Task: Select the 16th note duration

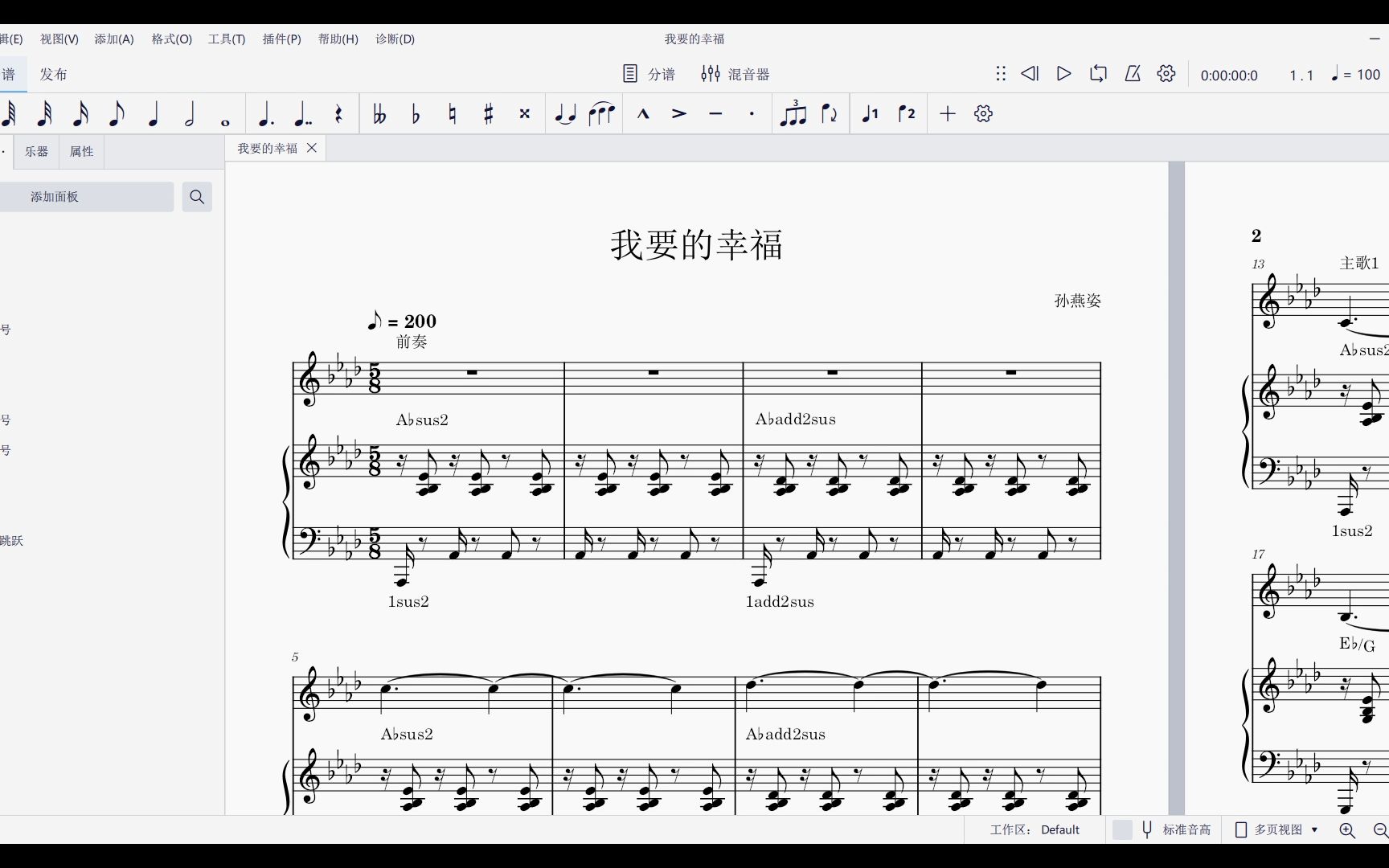Action: pos(80,114)
